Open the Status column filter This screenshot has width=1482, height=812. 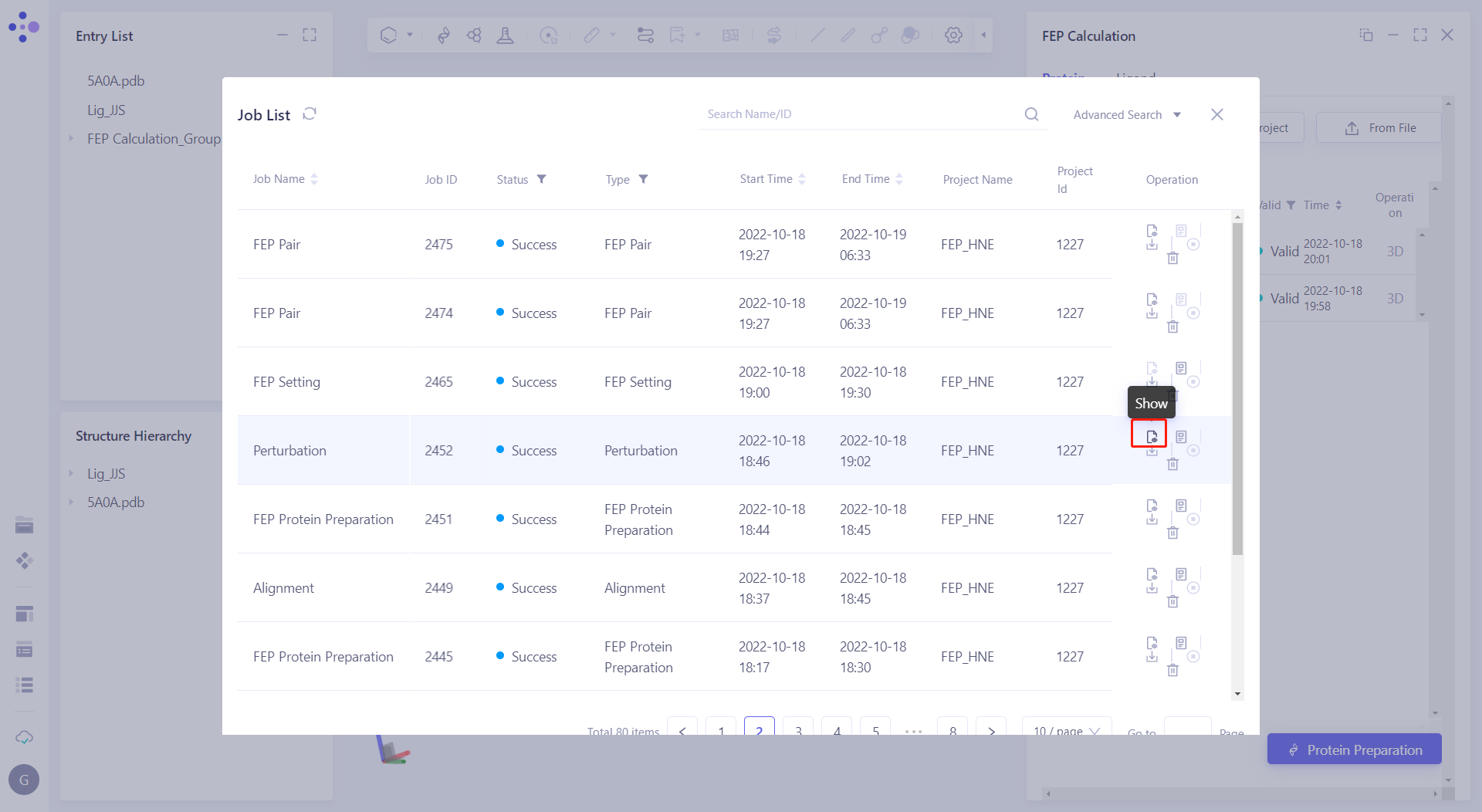[x=542, y=179]
